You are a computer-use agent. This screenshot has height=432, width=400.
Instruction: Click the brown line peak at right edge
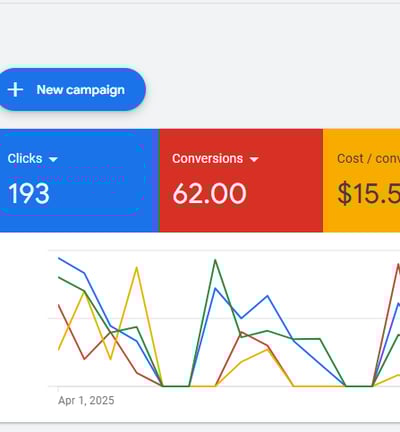pos(398,264)
